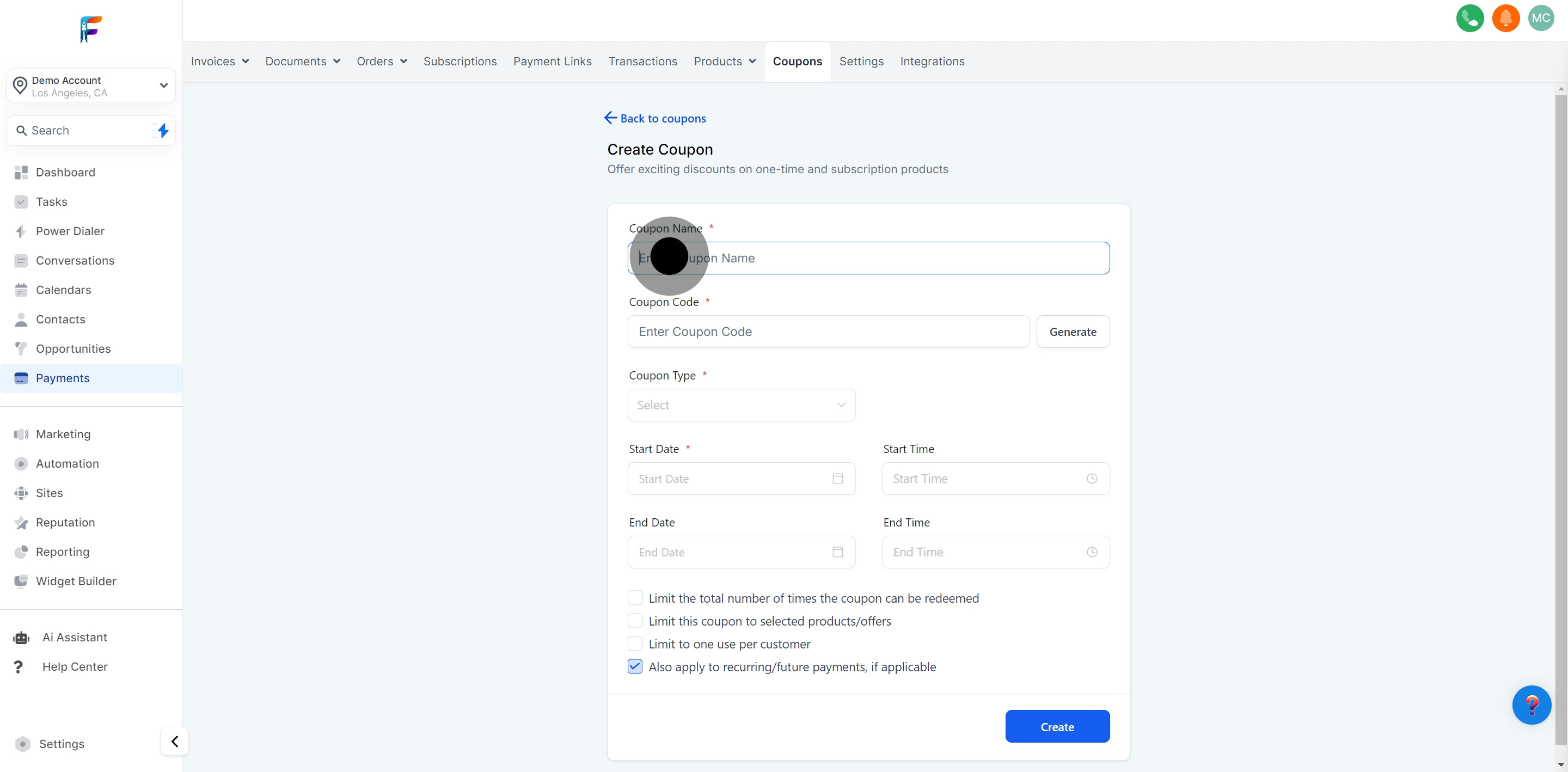Image resolution: width=1568 pixels, height=772 pixels.
Task: Open Ai Assistant robot icon in sidebar
Action: (x=21, y=638)
